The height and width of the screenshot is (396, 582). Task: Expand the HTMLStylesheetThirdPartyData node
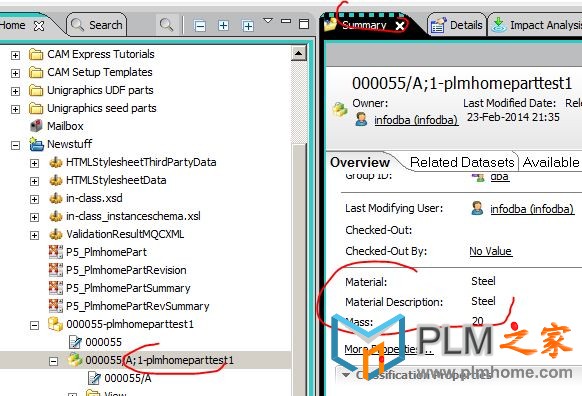tap(34, 163)
